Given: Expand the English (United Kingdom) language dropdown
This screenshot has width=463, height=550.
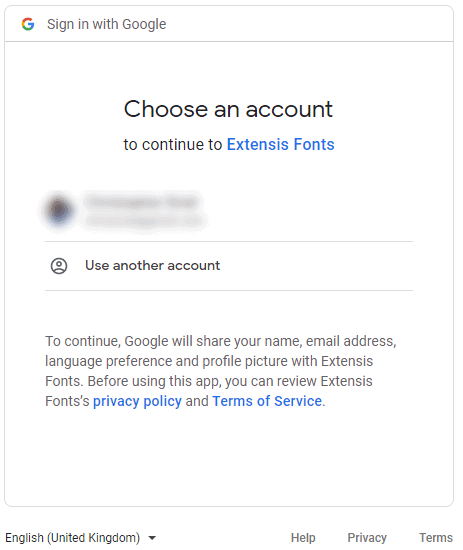Looking at the screenshot, I should coord(81,537).
